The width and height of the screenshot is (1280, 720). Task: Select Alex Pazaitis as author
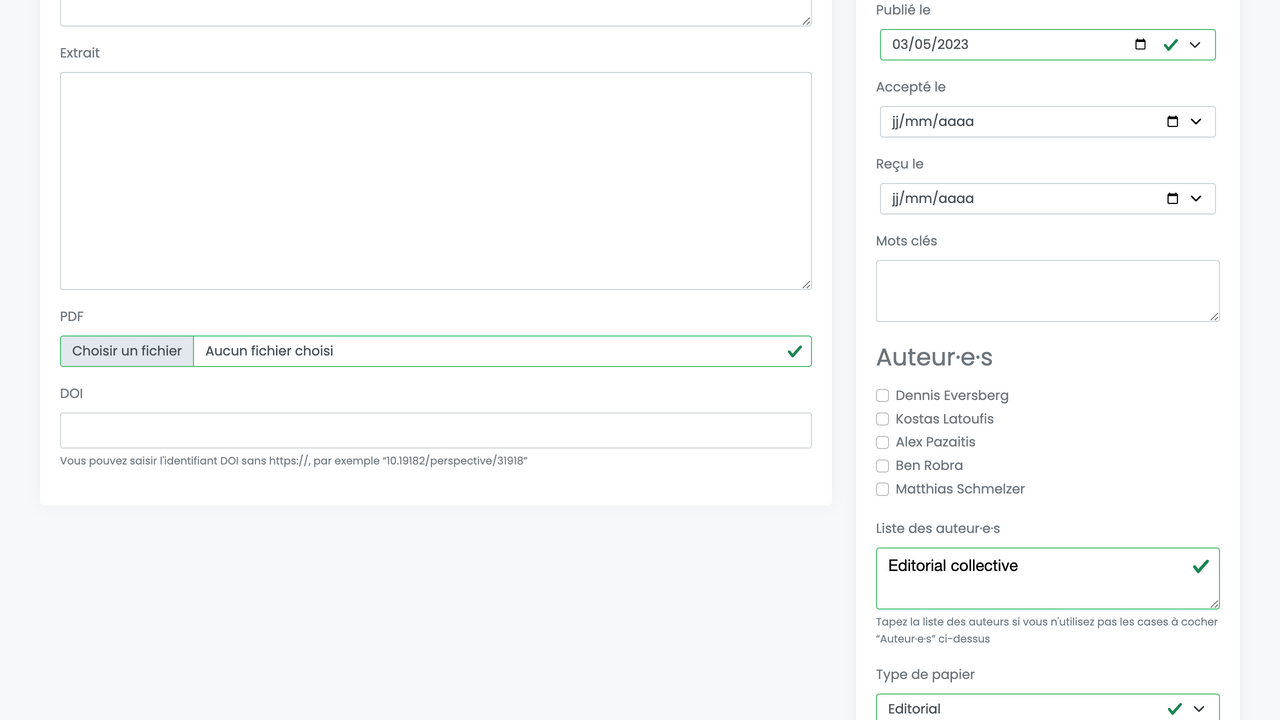click(x=882, y=442)
